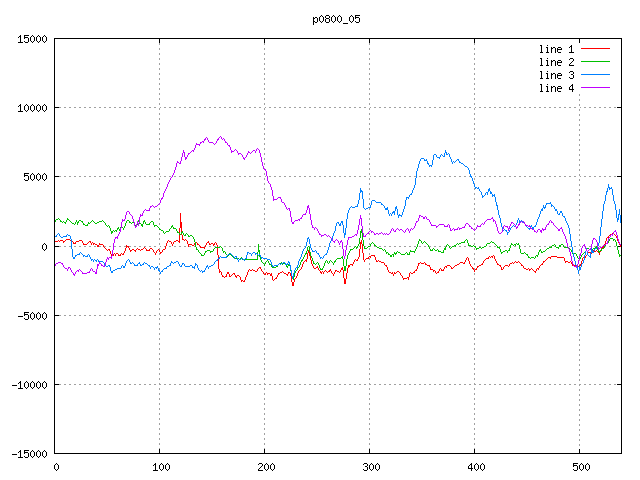Click the red sample next to line 1
Image resolution: width=640 pixels, height=480 pixels.
(596, 49)
